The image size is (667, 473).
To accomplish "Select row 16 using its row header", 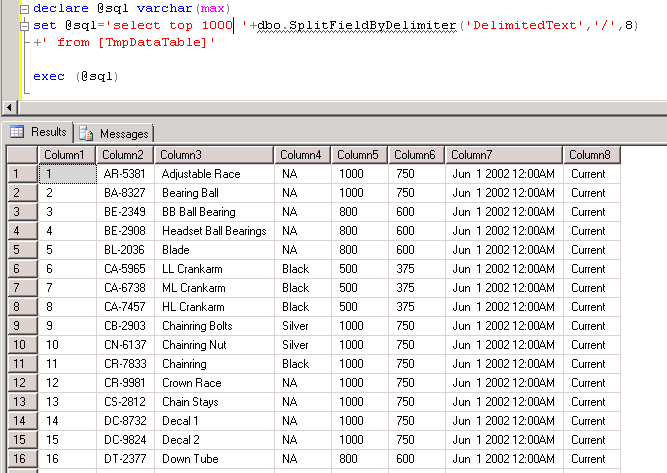I will [20, 459].
